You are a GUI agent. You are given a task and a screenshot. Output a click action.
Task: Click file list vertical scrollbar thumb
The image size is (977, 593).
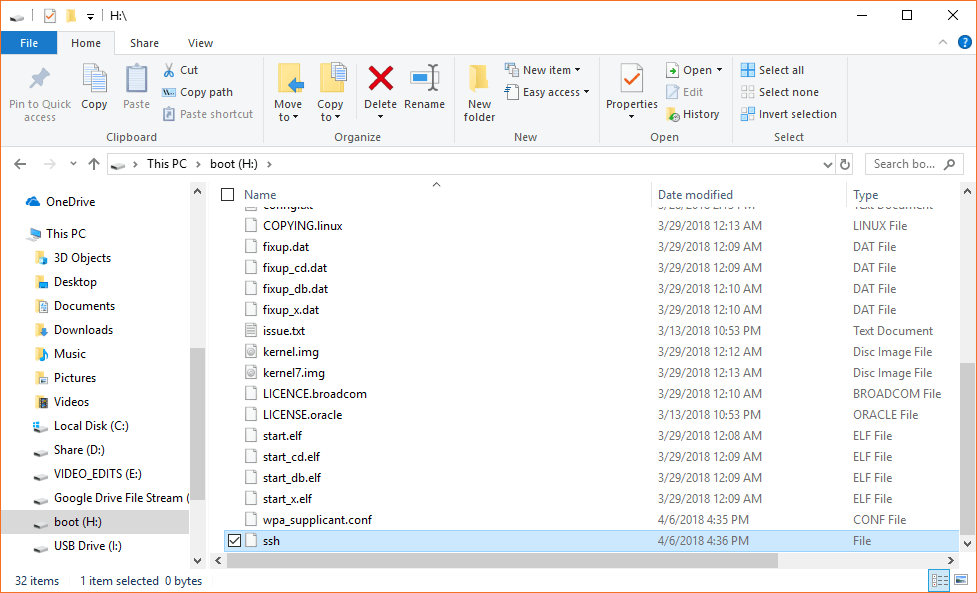point(967,448)
